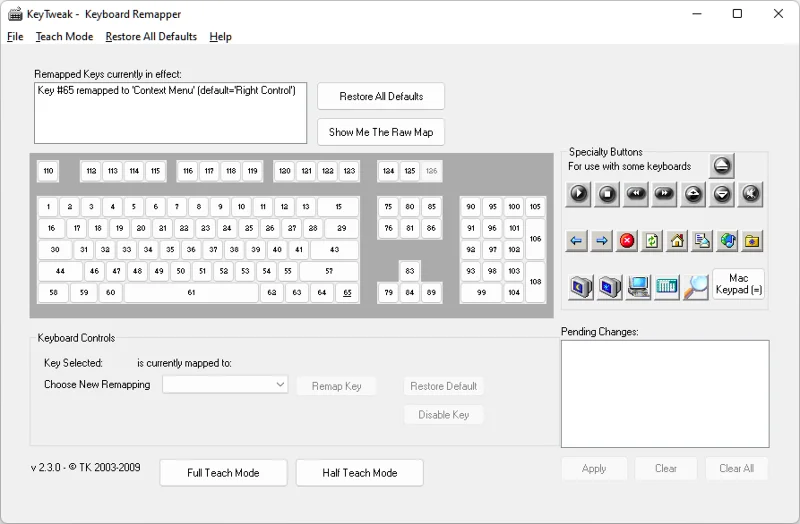
Task: Select the Mute volume specialty button
Action: [x=750, y=194]
